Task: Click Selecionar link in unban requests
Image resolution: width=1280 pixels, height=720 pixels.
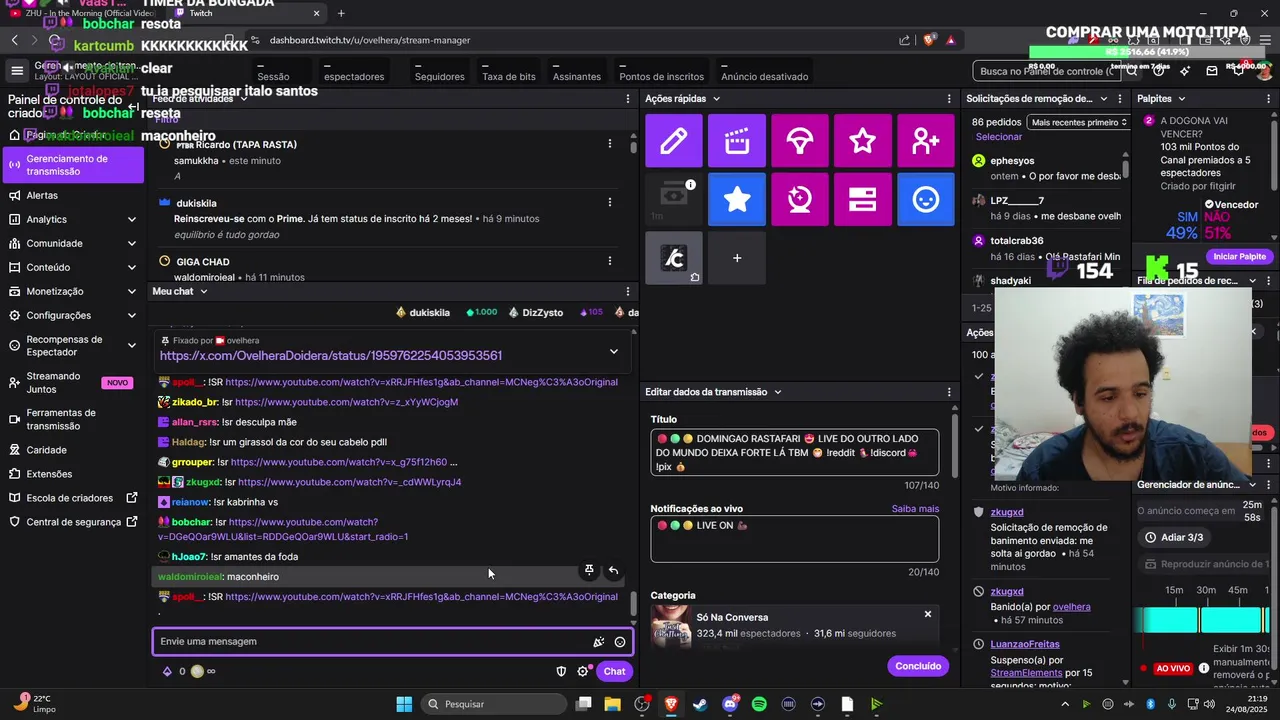Action: 999,137
